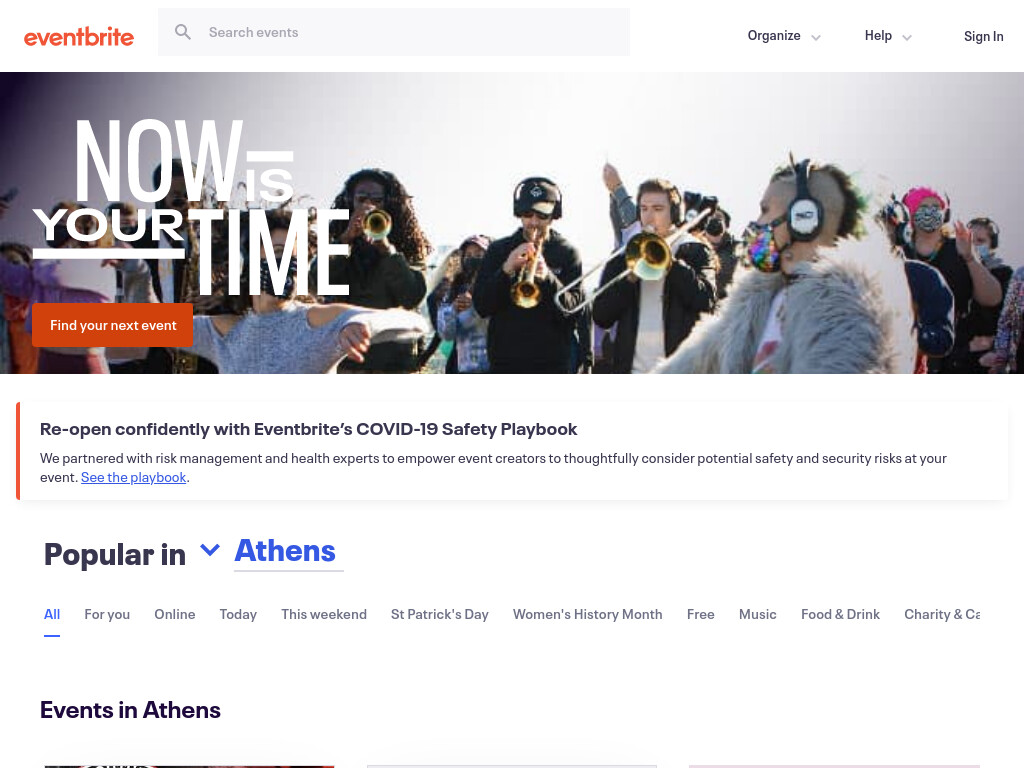Select the This weekend tab
Viewport: 1024px width, 768px height.
click(x=324, y=615)
